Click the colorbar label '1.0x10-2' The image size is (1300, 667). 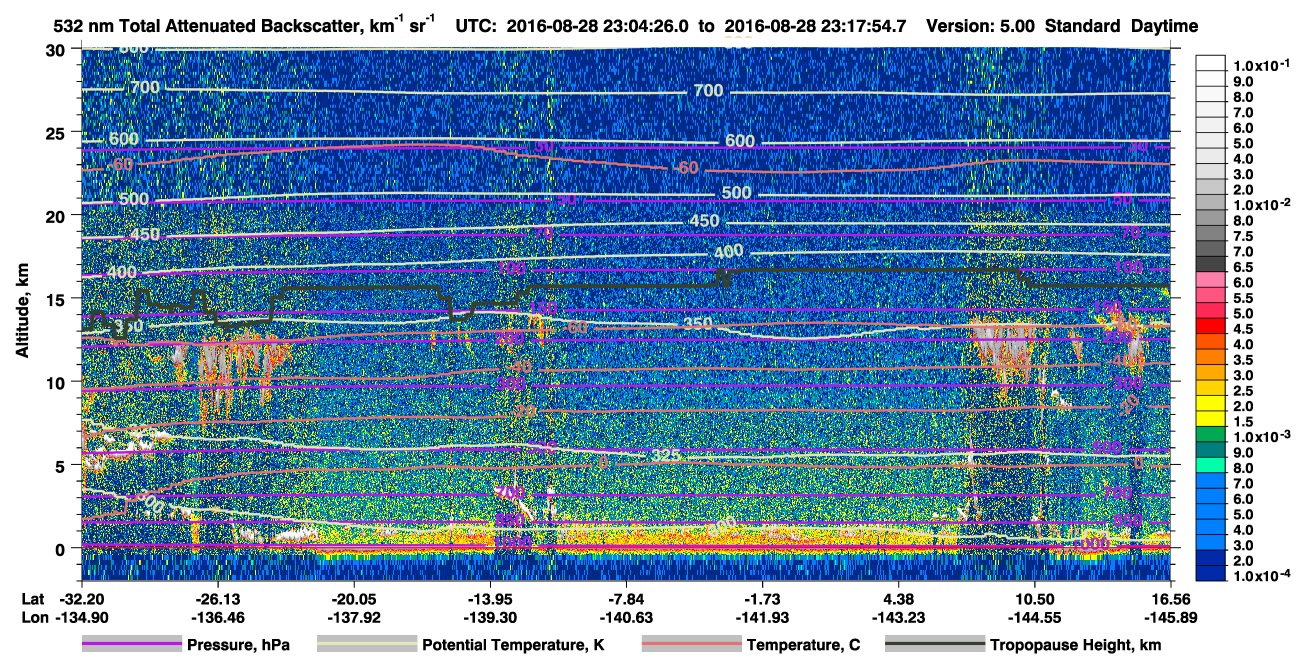click(x=1261, y=205)
